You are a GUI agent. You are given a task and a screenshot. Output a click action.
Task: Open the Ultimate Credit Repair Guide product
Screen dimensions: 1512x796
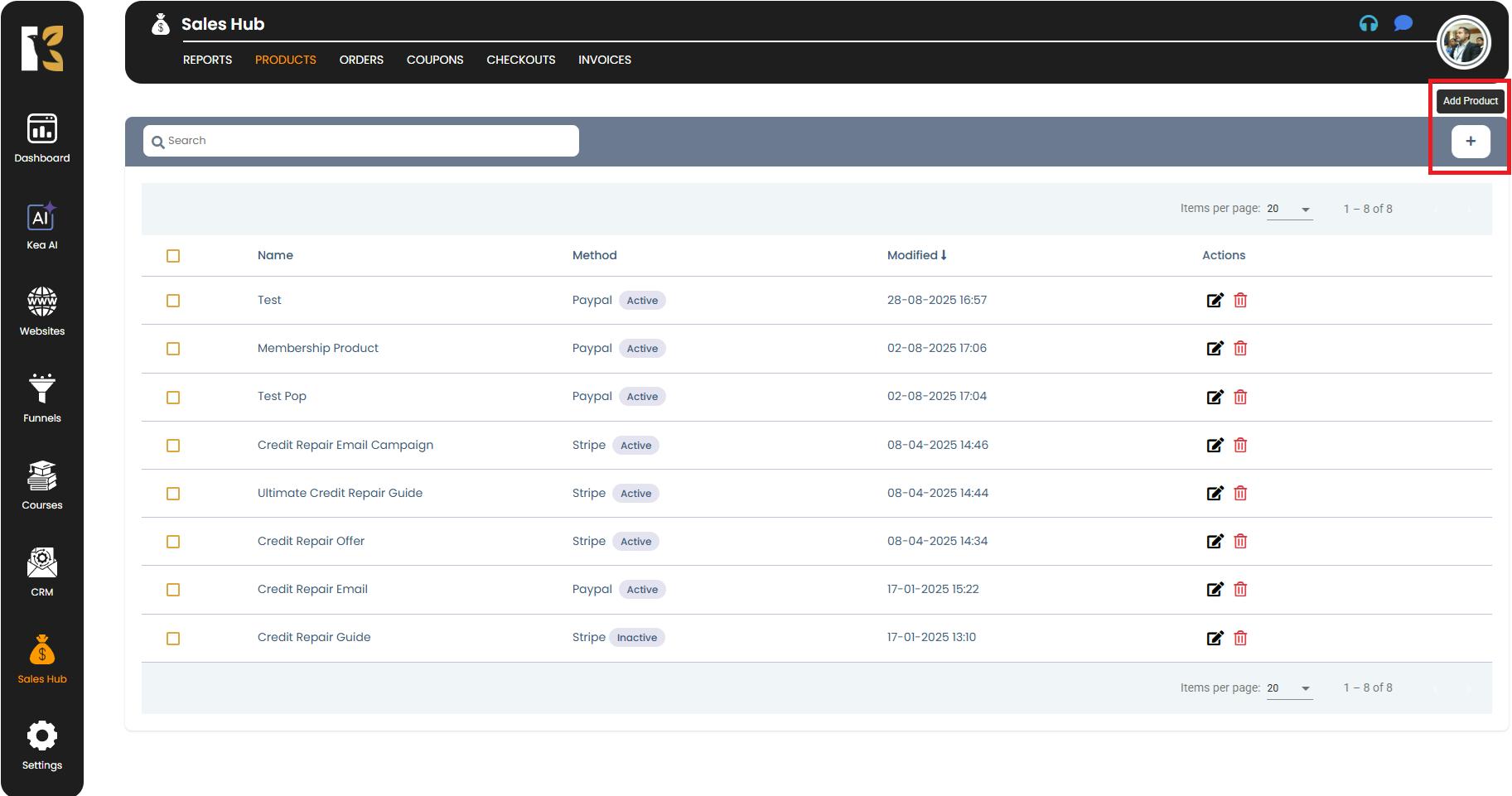click(x=340, y=493)
